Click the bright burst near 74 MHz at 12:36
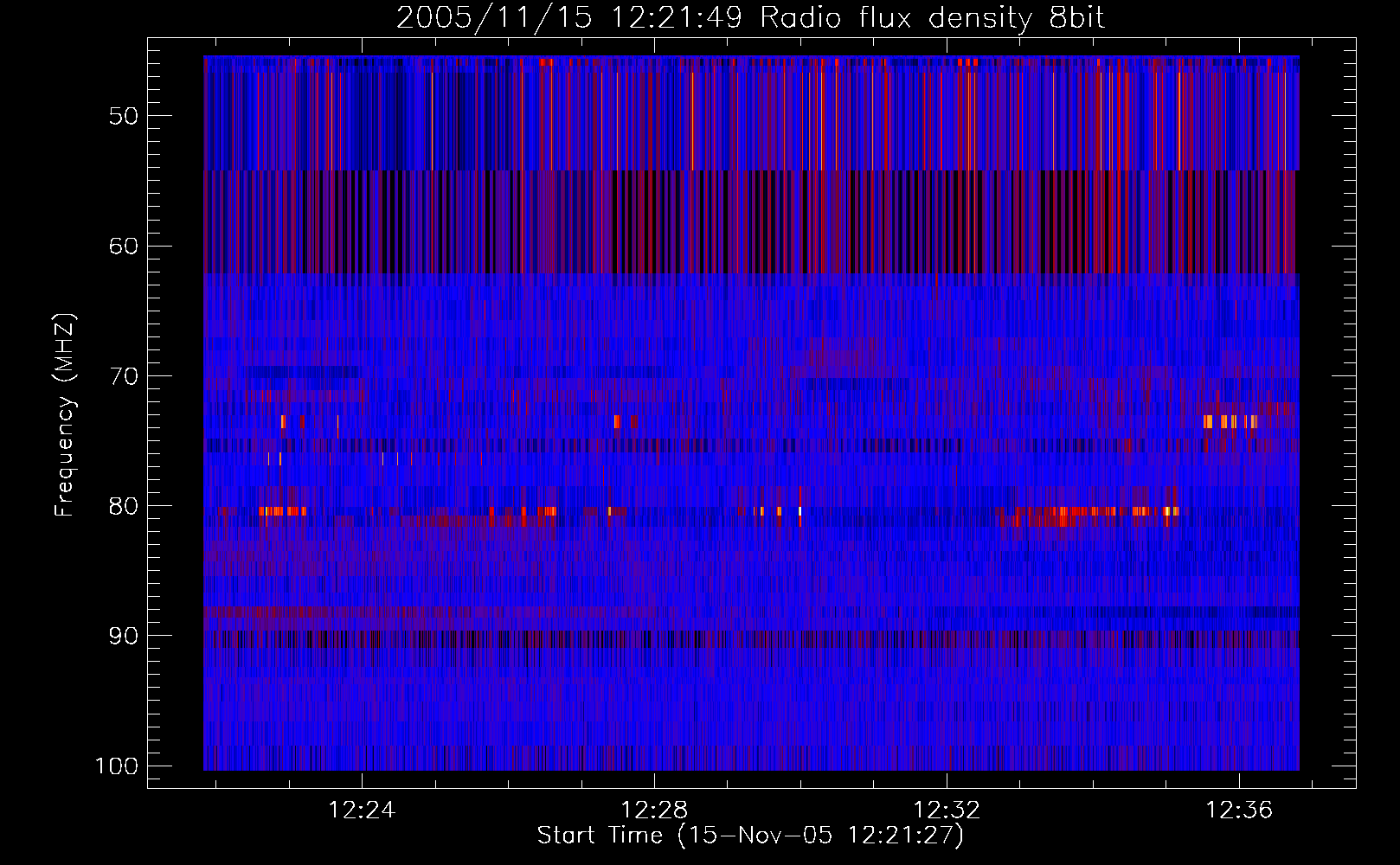 tap(1230, 422)
